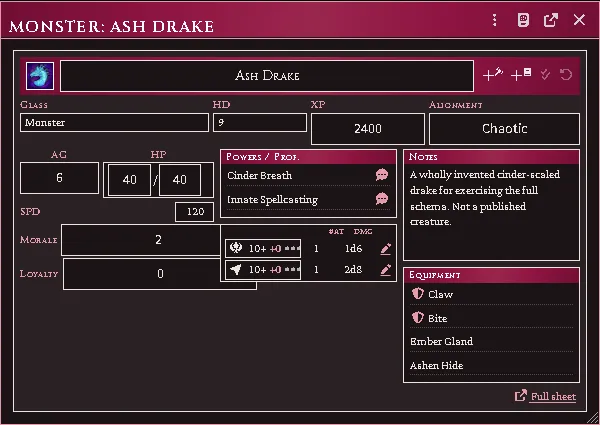
Task: Click the add power wand icon
Action: (x=493, y=74)
